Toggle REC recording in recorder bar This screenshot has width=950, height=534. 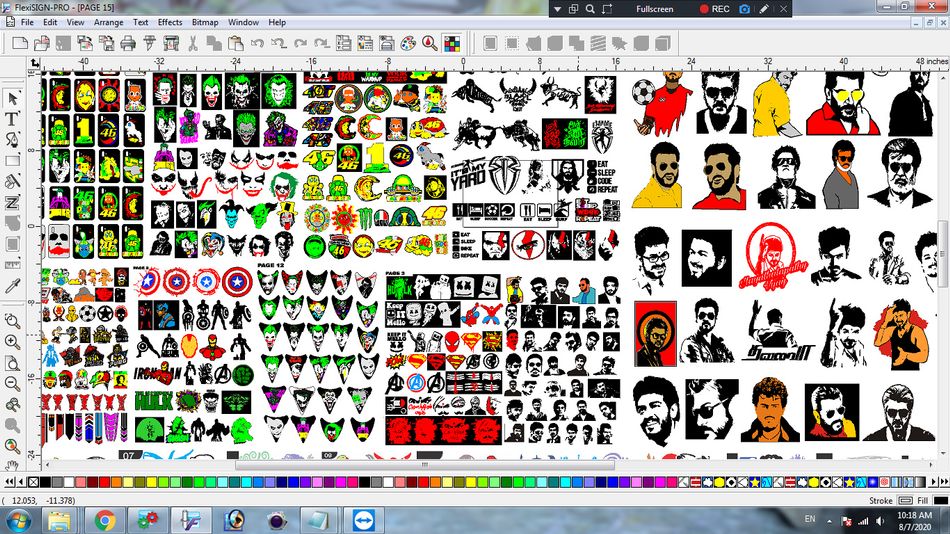point(715,8)
